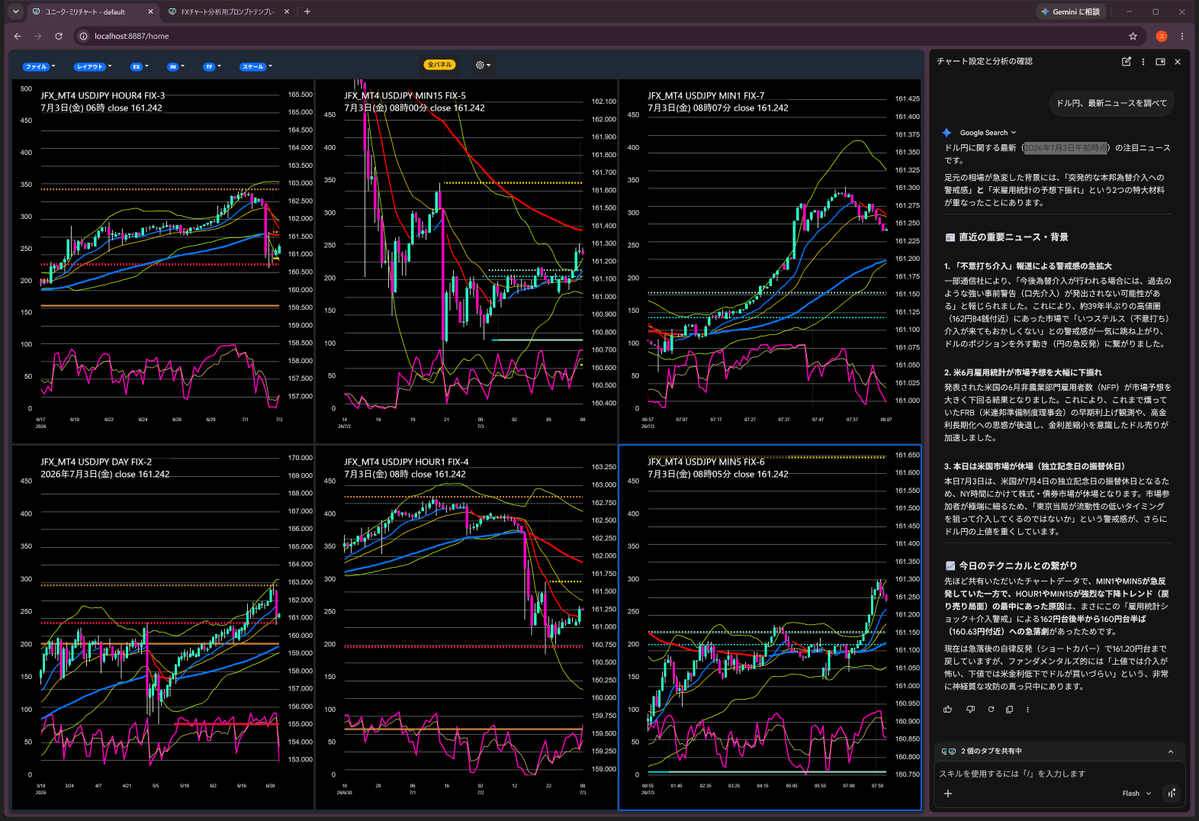Select the USDJPY HOUR1 FIX-4 chart title
The height and width of the screenshot is (821, 1199).
[x=406, y=462]
